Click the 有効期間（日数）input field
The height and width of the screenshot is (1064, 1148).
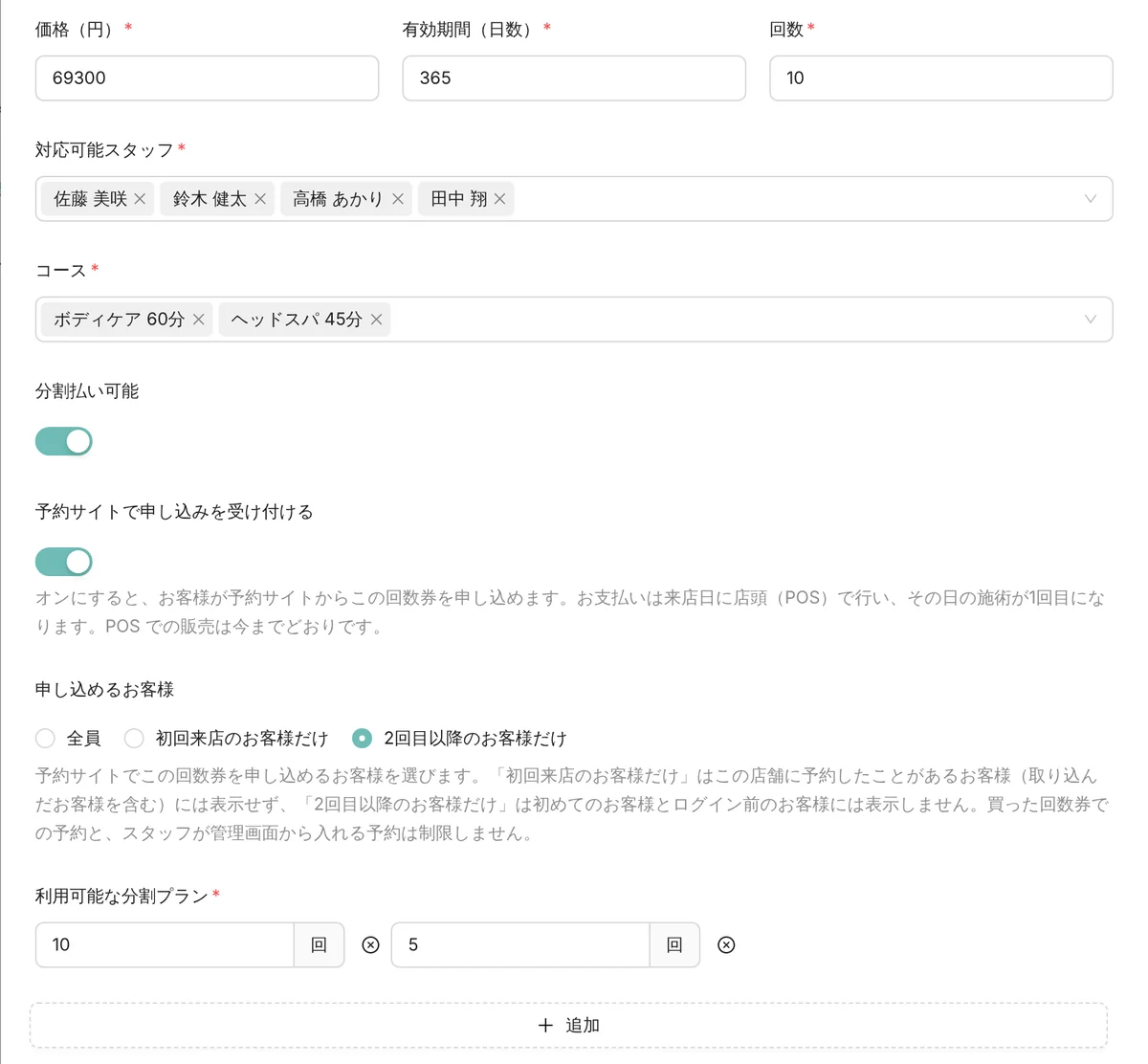(574, 78)
